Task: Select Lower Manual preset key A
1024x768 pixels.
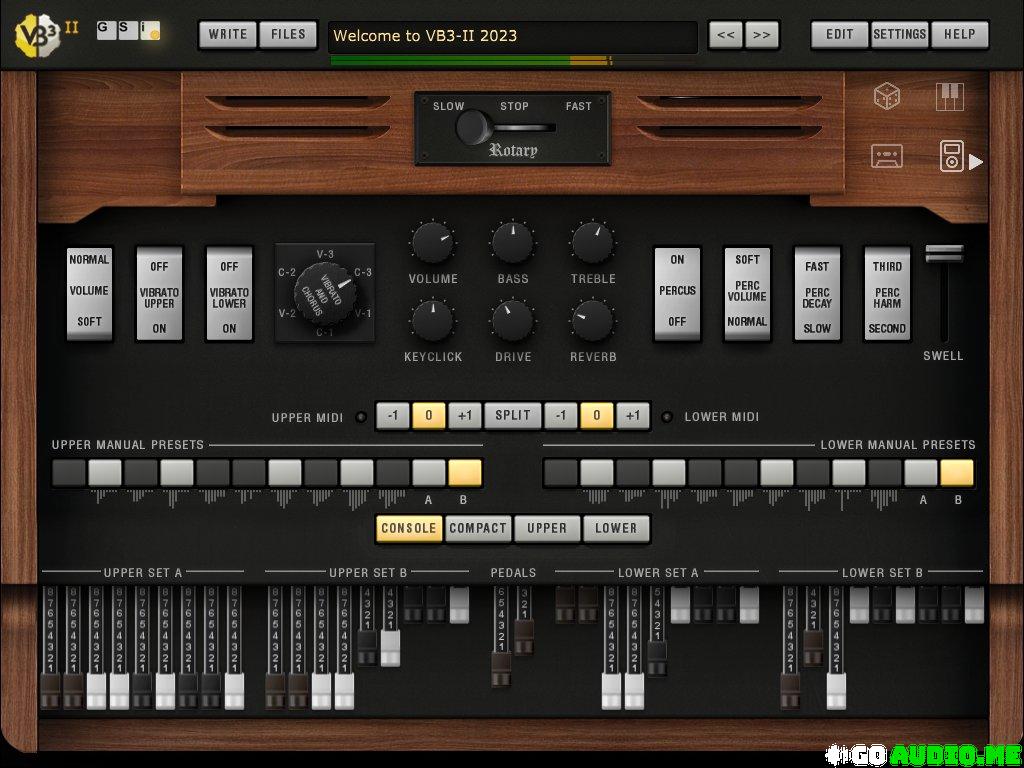Action: pyautogui.click(x=921, y=473)
